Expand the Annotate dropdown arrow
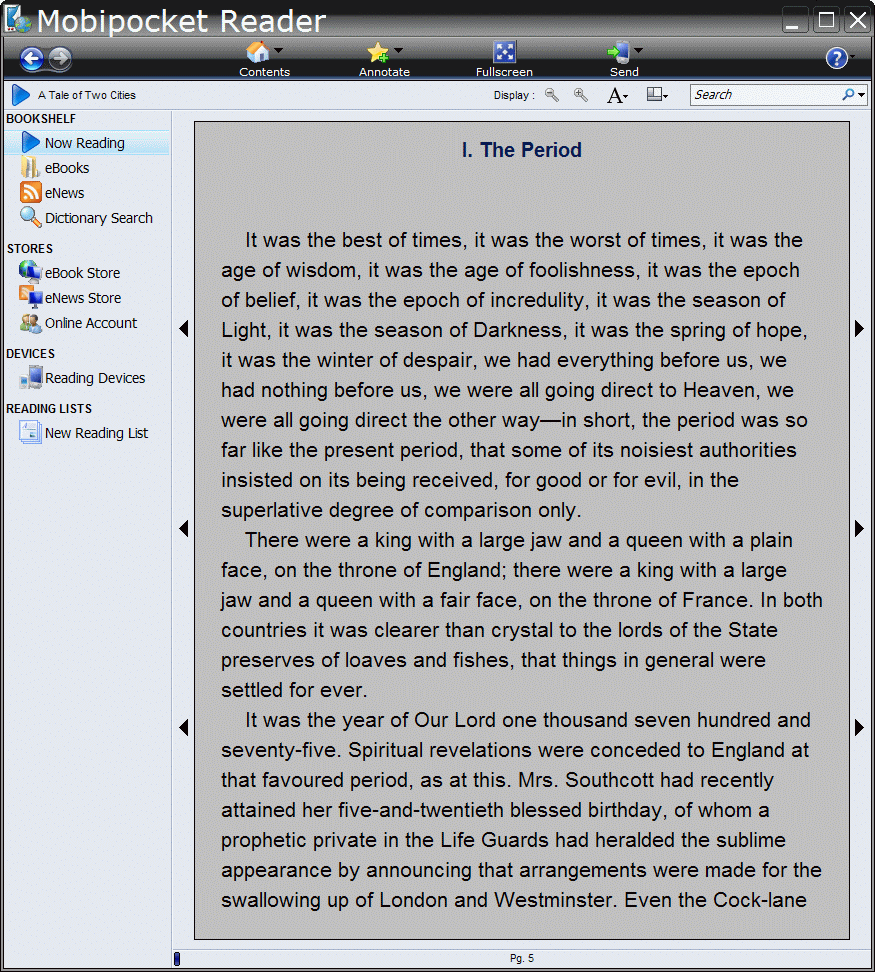 [398, 50]
